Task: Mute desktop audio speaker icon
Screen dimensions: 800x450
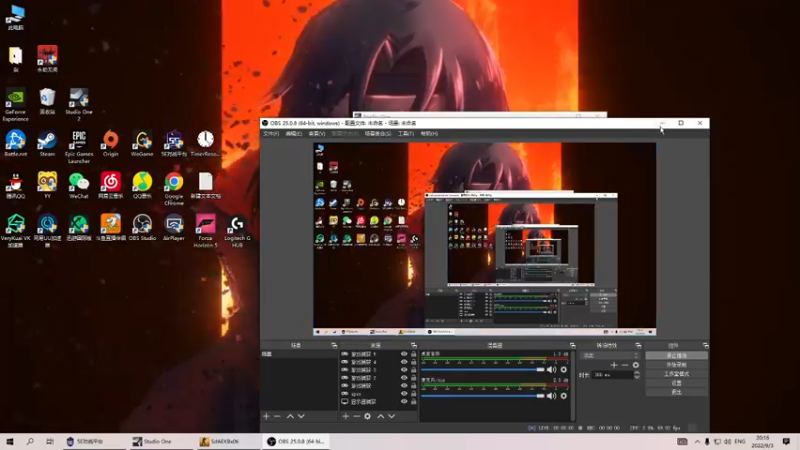Action: click(552, 369)
